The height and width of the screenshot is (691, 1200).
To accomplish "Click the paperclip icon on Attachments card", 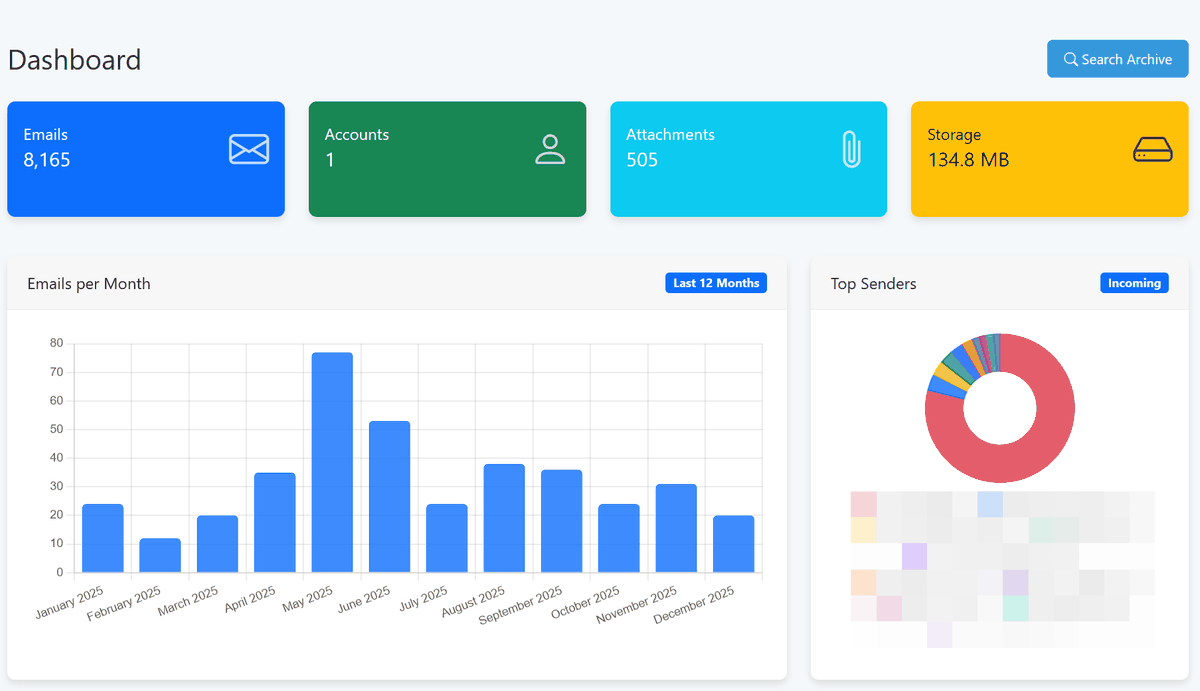I will pos(851,149).
